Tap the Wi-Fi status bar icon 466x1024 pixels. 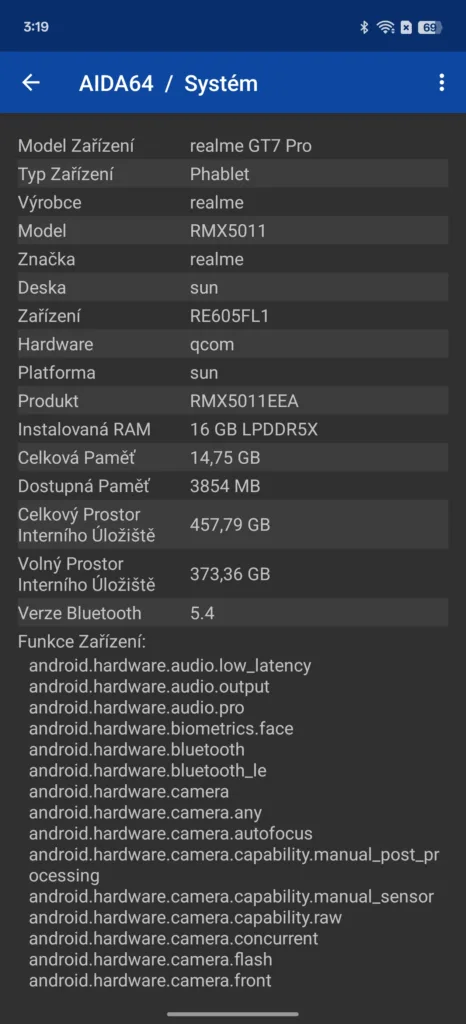pos(386,27)
